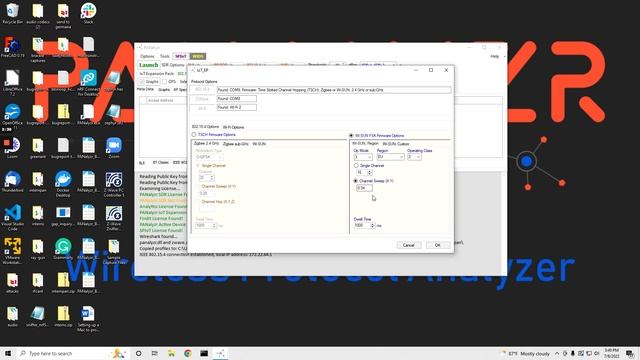Open the Options menu in PANalyzr
Image resolution: width=640 pixels, height=360 pixels.
pos(147,56)
